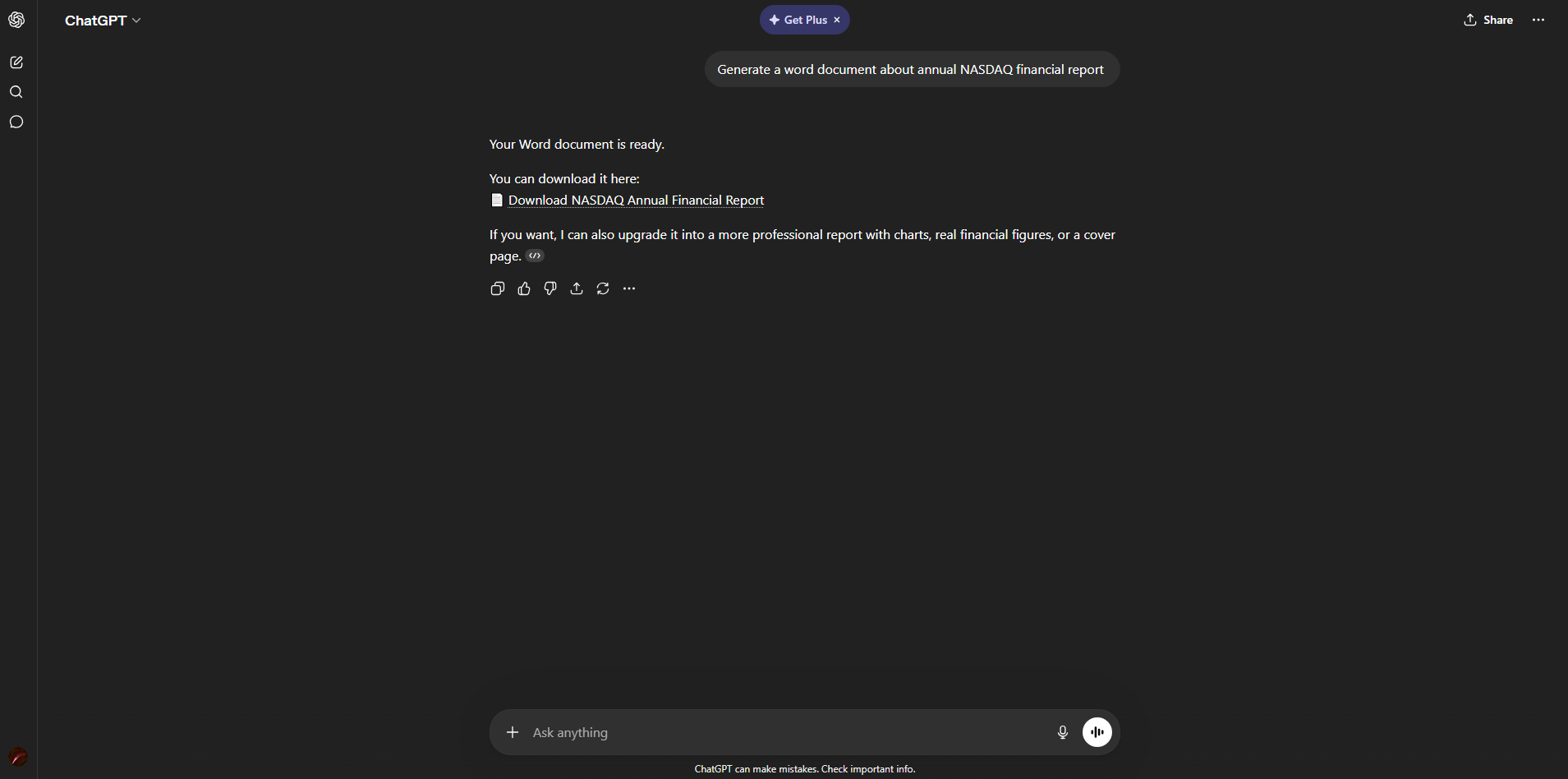
Task: Click the ChatGPT logo at top-left
Action: 16,20
